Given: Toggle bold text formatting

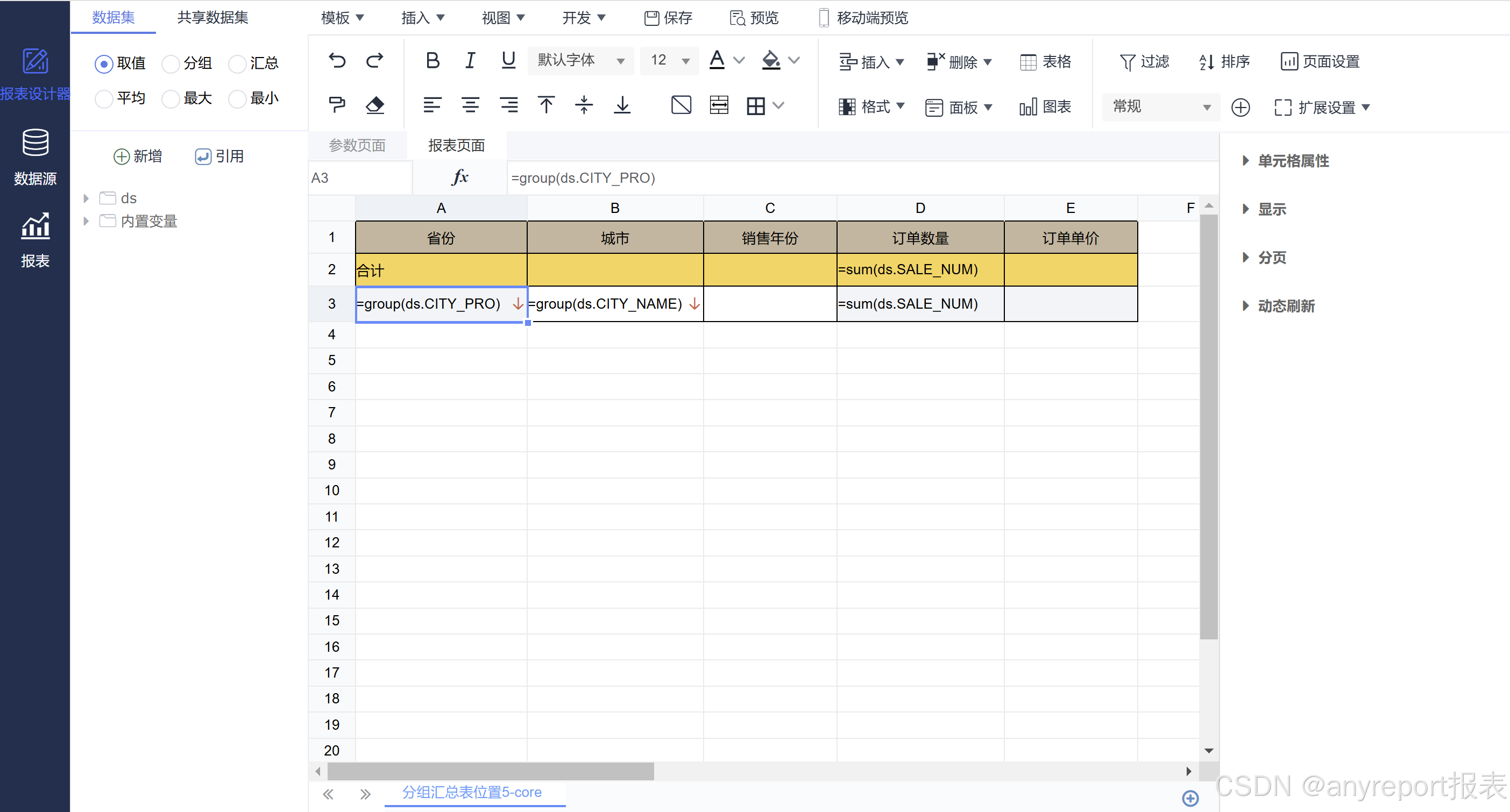Looking at the screenshot, I should click(432, 60).
